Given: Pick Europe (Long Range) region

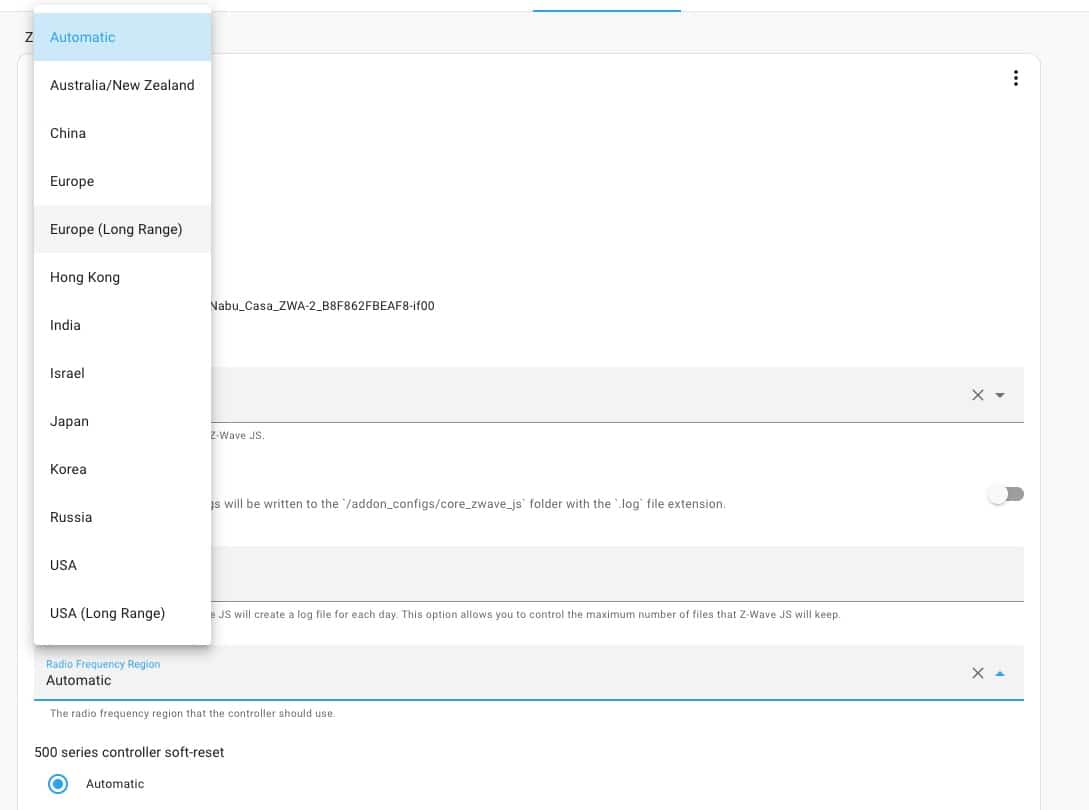Looking at the screenshot, I should click(122, 229).
